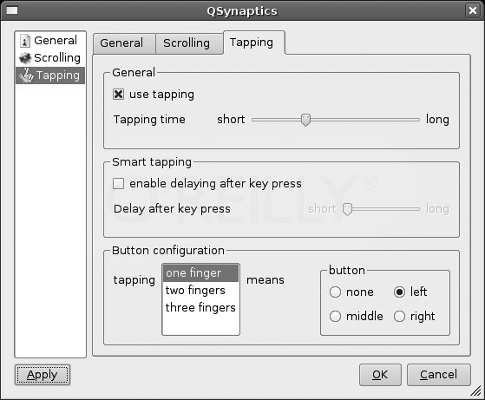Image resolution: width=485 pixels, height=400 pixels.
Task: Switch to the General tab
Action: [x=124, y=43]
